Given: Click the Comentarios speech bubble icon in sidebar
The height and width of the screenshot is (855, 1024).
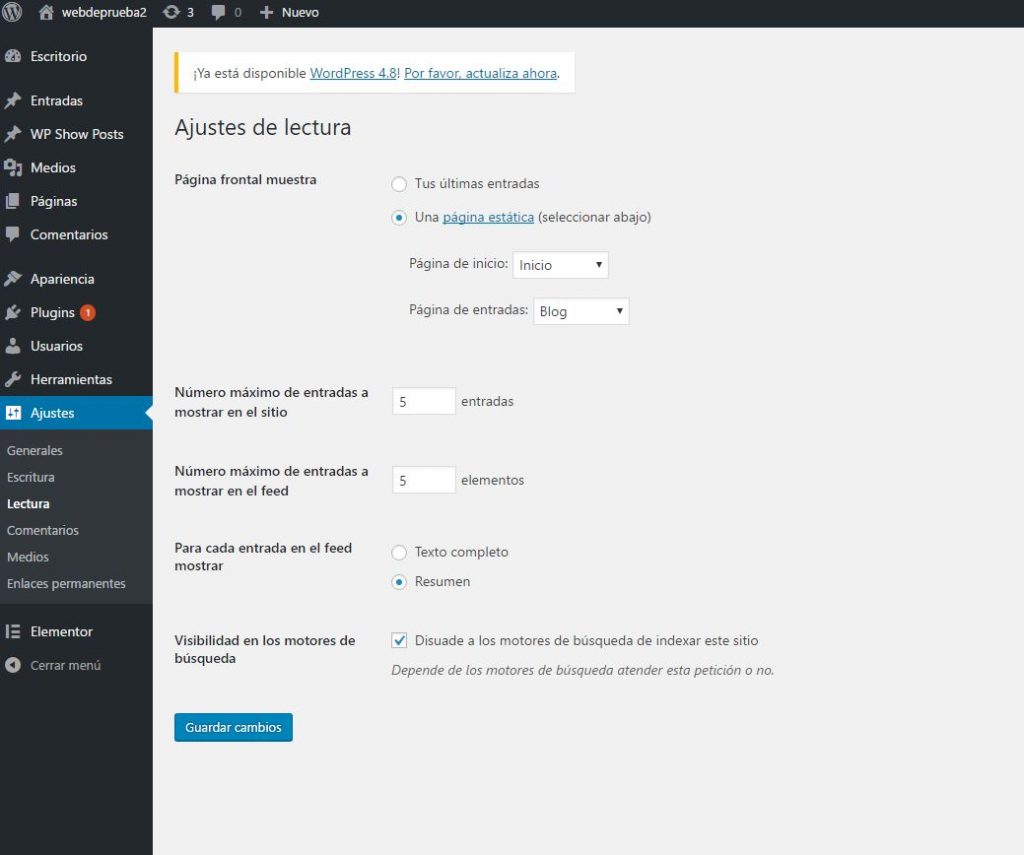Looking at the screenshot, I should coord(13,234).
